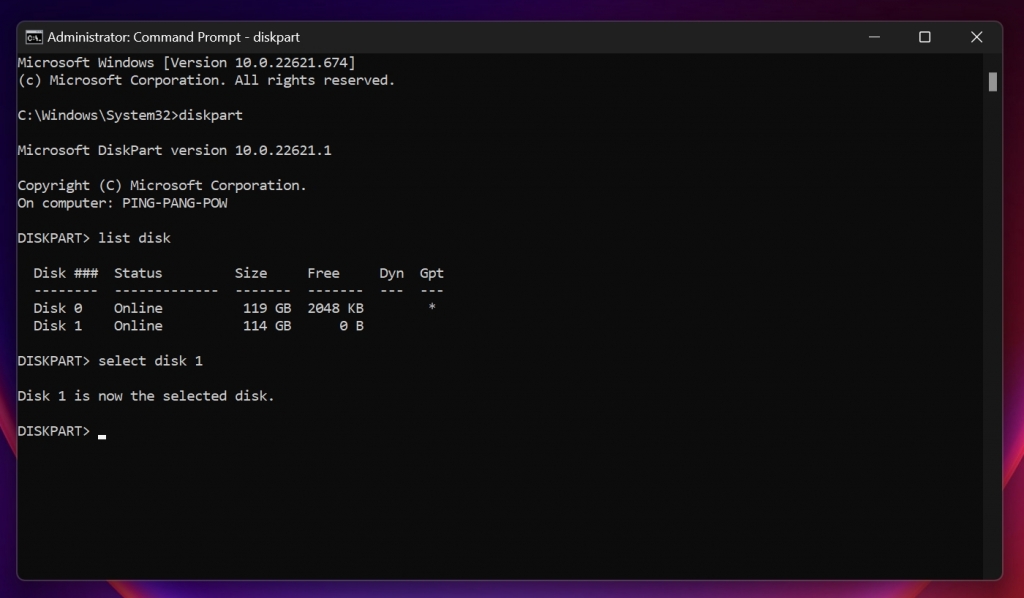Click the Dyn column header

tap(390, 273)
